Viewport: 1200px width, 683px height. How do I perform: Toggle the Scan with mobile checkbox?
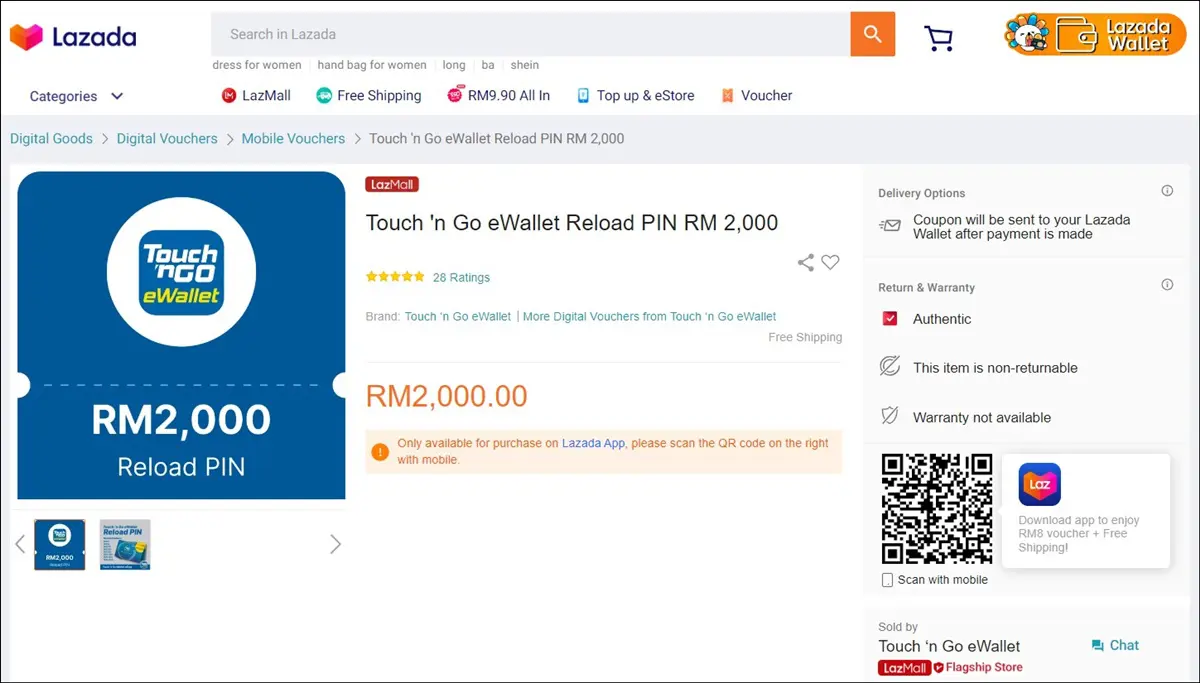pos(887,580)
